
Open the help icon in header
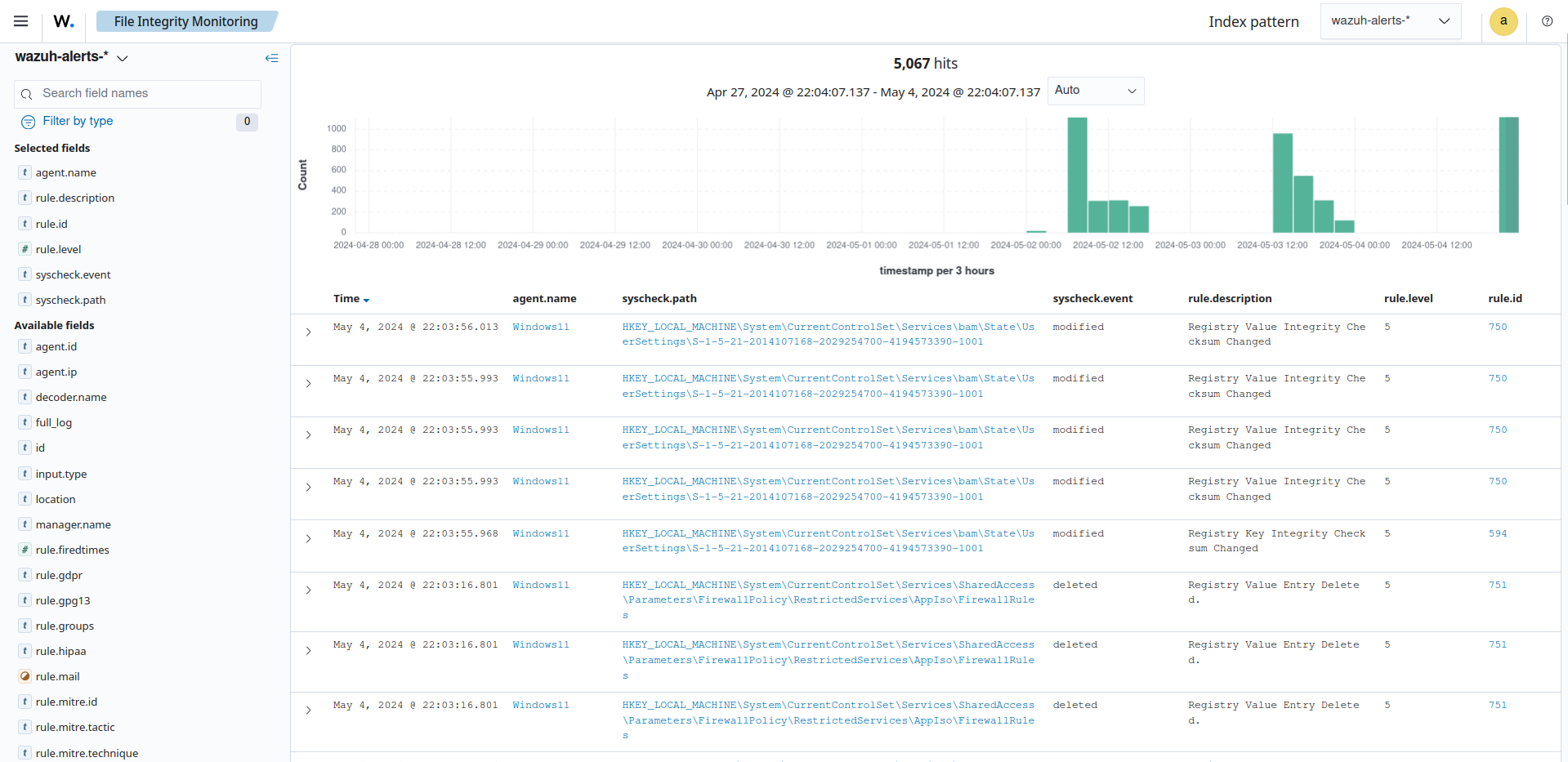1547,21
